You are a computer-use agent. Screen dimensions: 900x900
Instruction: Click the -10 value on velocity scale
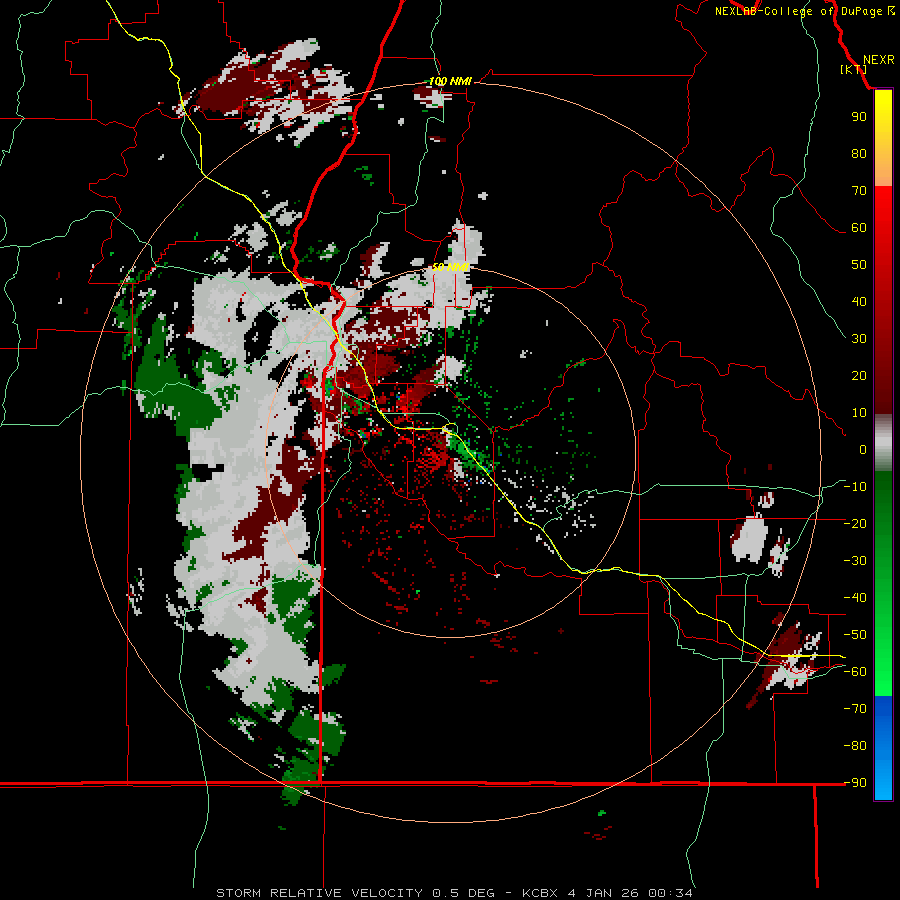[855, 487]
